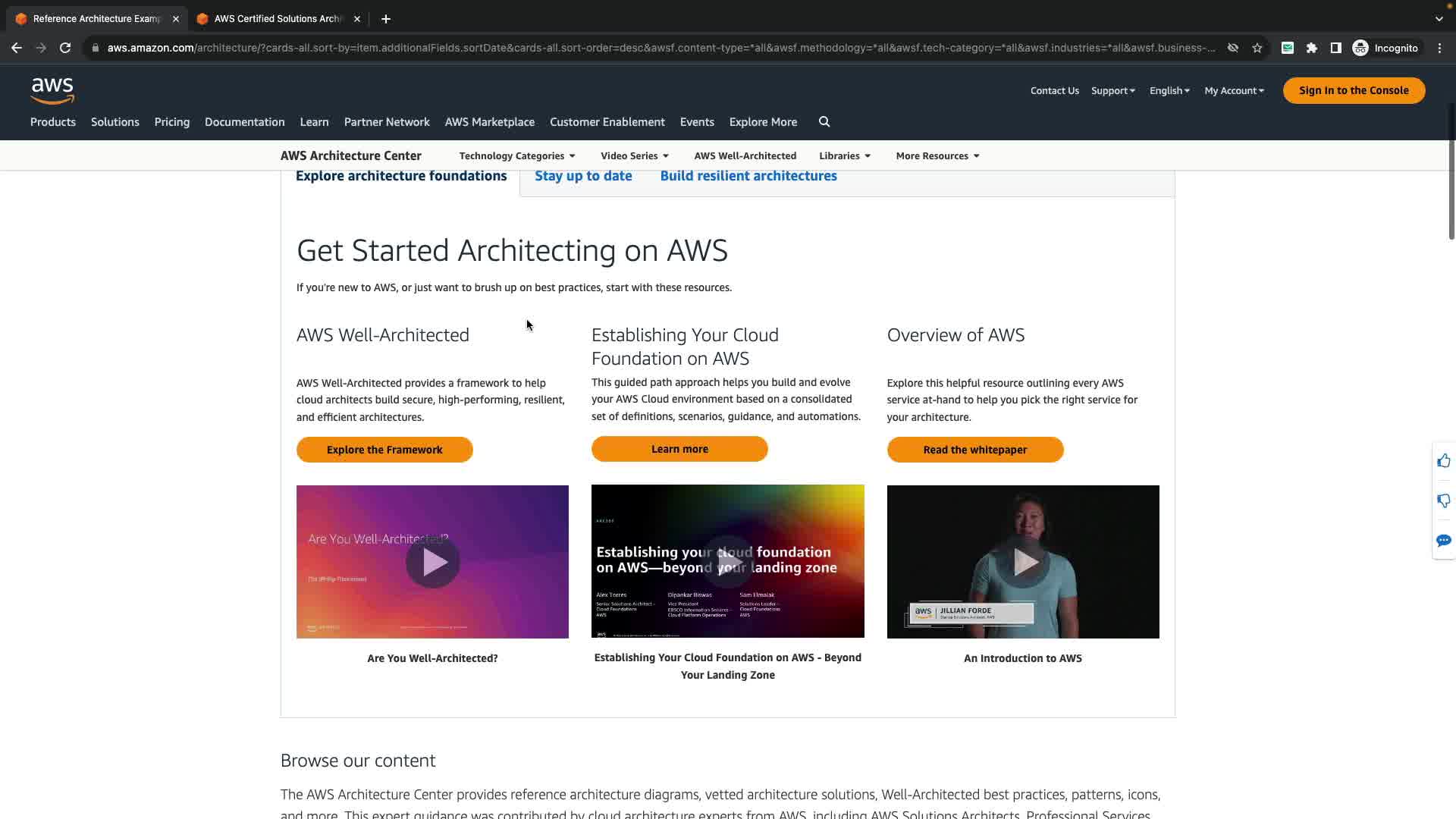Screen dimensions: 1456x819
Task: Click the Establishing Your Cloud Foundation video thumbnail
Action: coord(727,562)
